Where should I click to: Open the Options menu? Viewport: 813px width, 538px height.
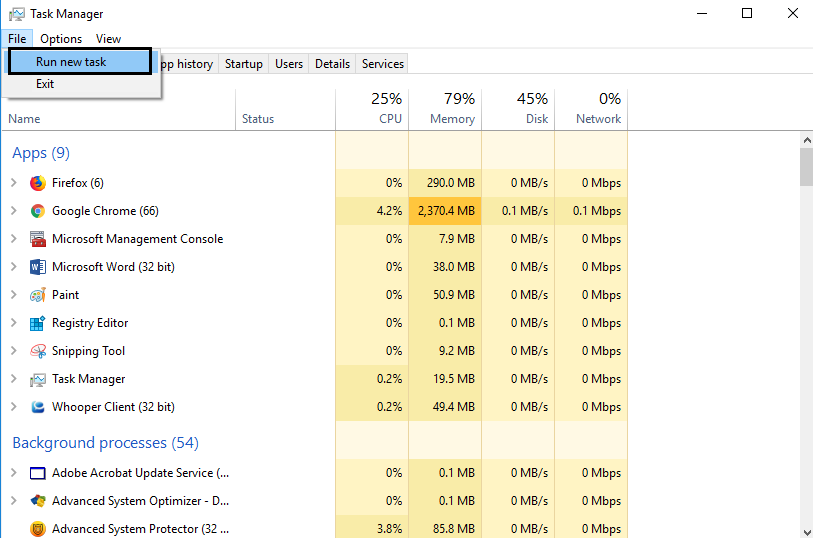tap(61, 39)
